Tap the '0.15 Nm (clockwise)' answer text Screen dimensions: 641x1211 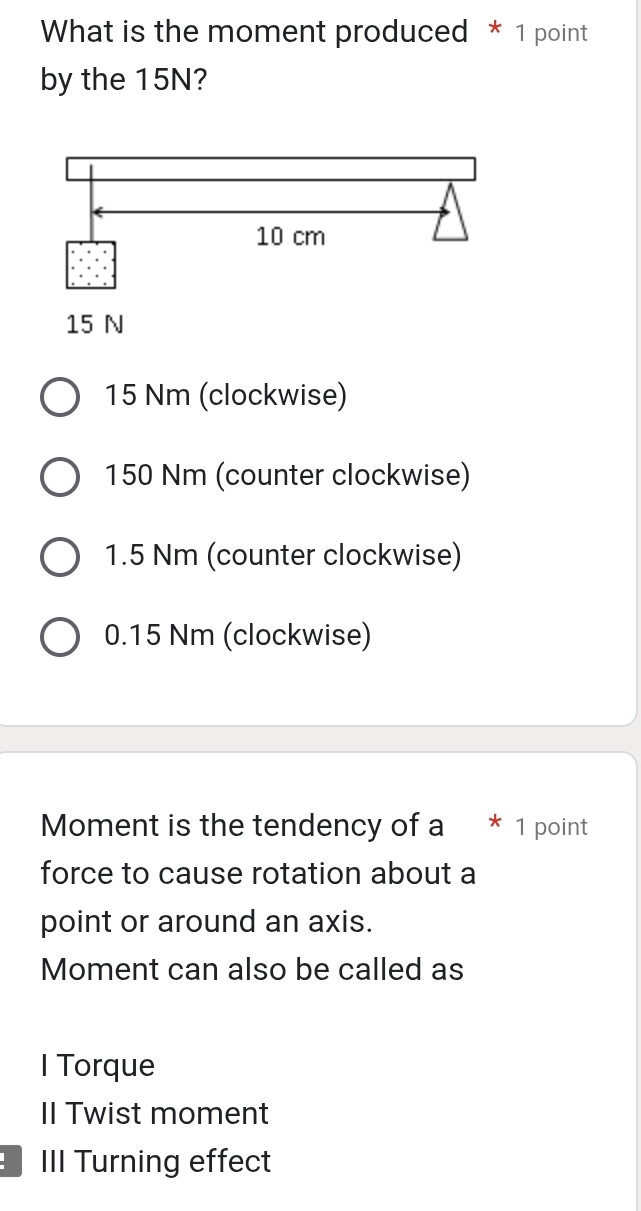(237, 636)
